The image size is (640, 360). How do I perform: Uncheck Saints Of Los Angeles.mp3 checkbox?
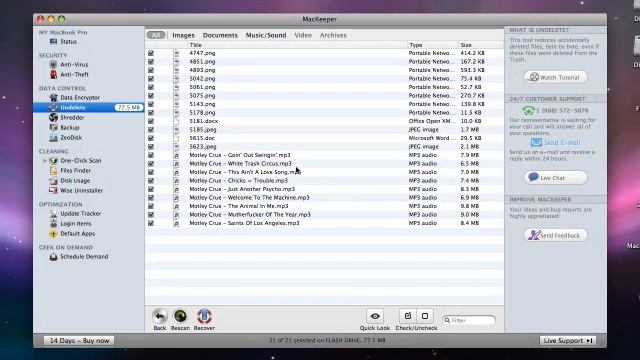(x=151, y=223)
